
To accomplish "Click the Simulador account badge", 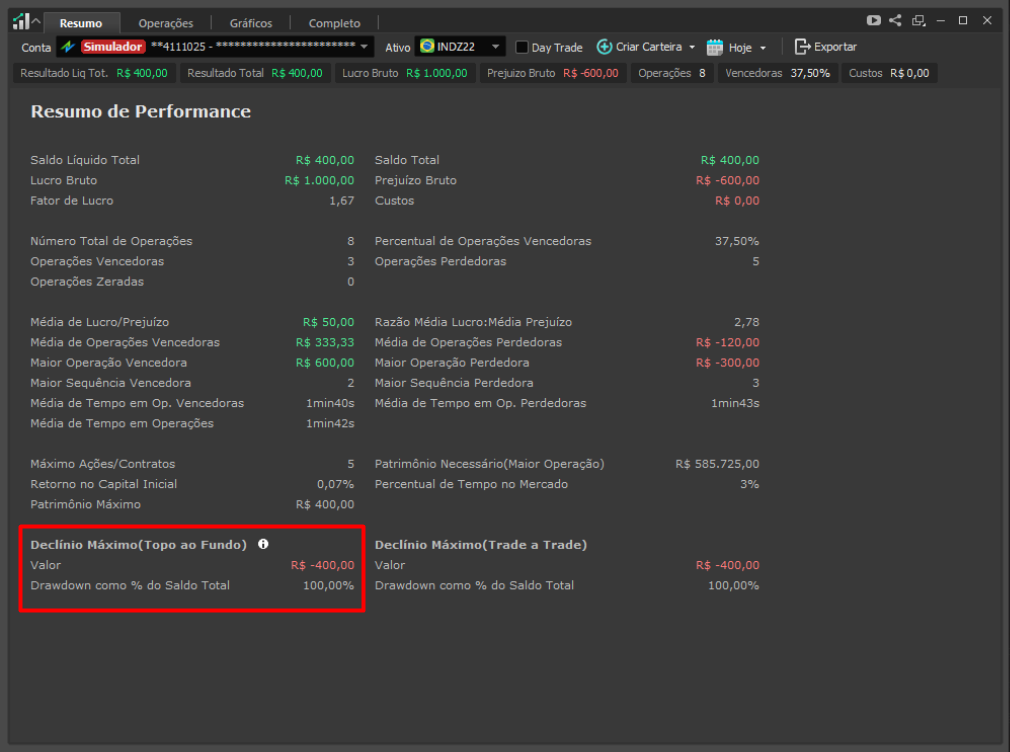I will [113, 46].
